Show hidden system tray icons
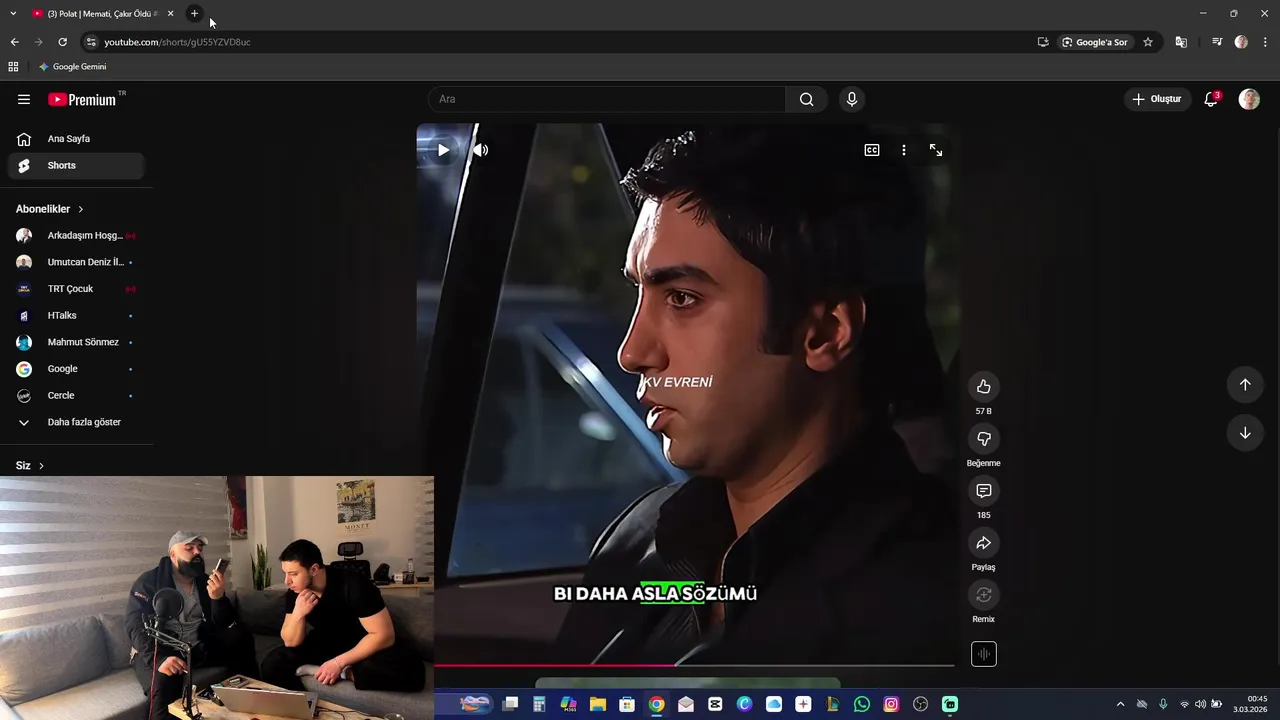This screenshot has width=1280, height=720. click(1120, 704)
